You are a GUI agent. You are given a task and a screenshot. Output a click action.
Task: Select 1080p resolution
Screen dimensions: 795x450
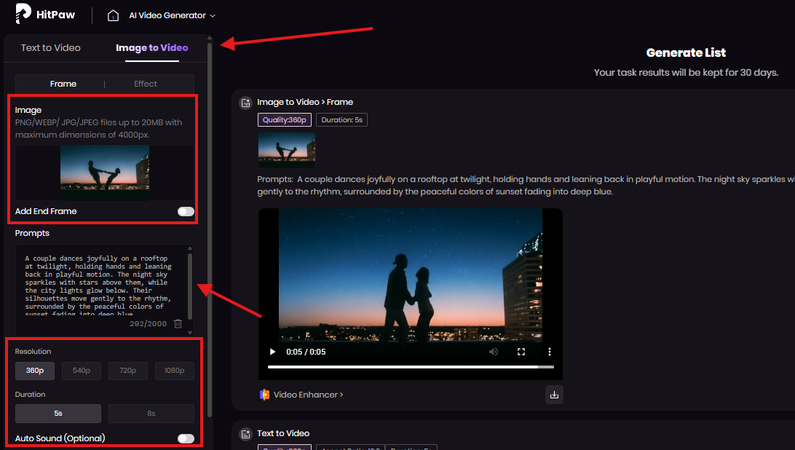174,370
